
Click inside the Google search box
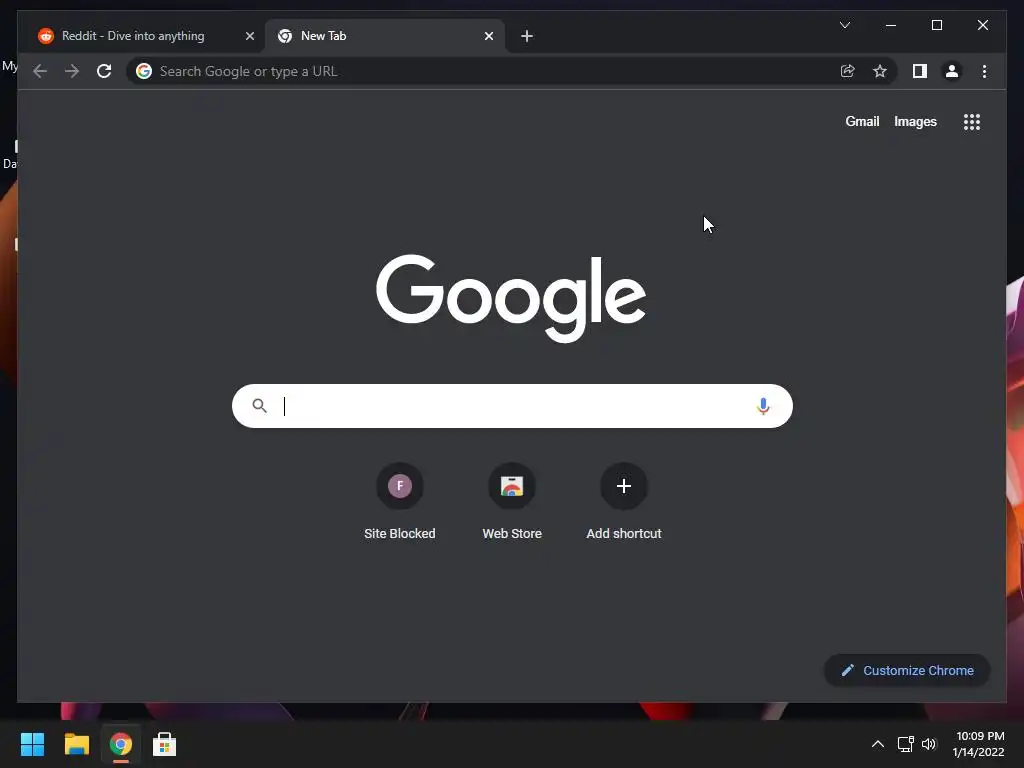[512, 406]
